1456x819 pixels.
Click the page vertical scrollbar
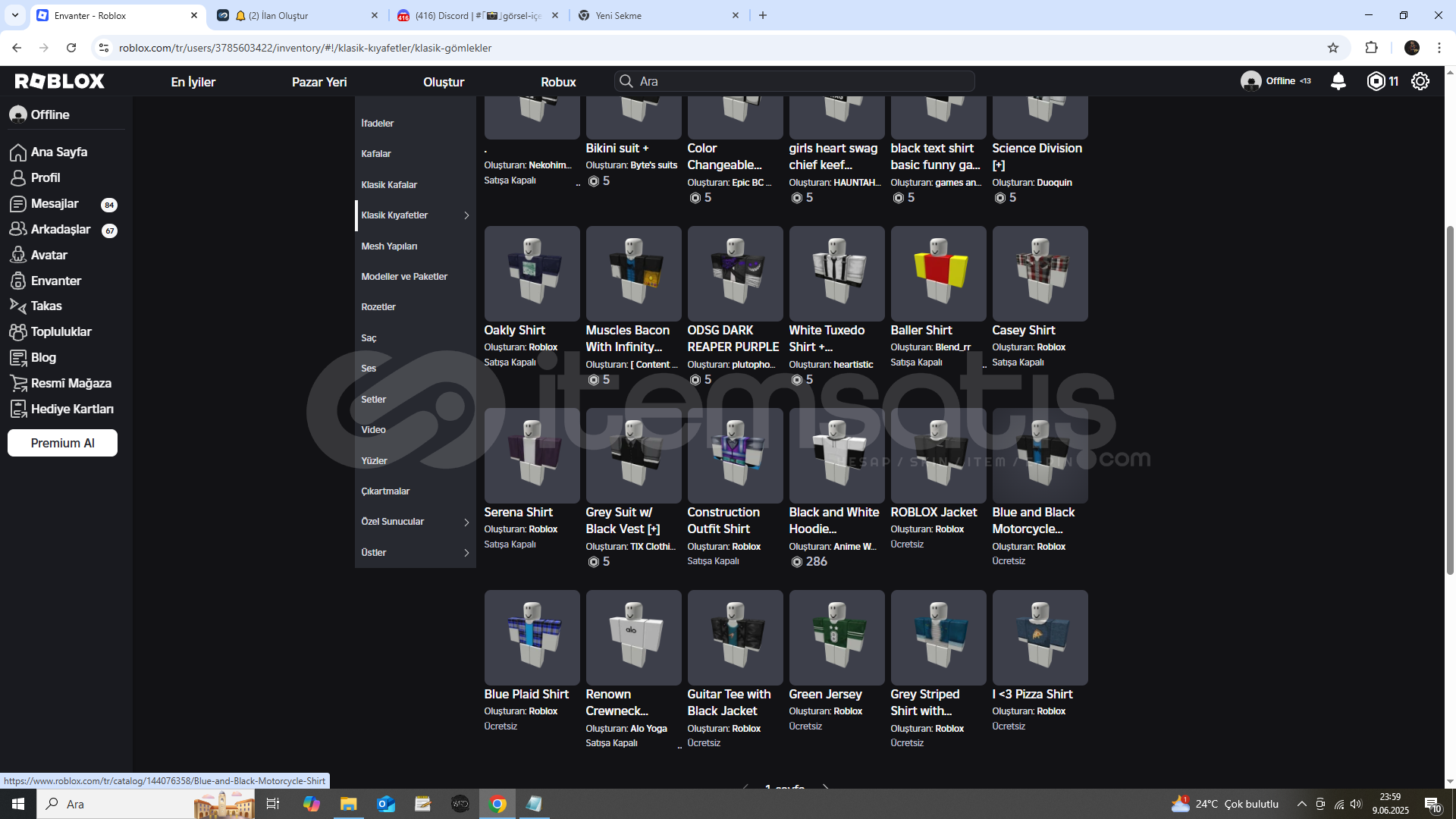pos(1450,400)
